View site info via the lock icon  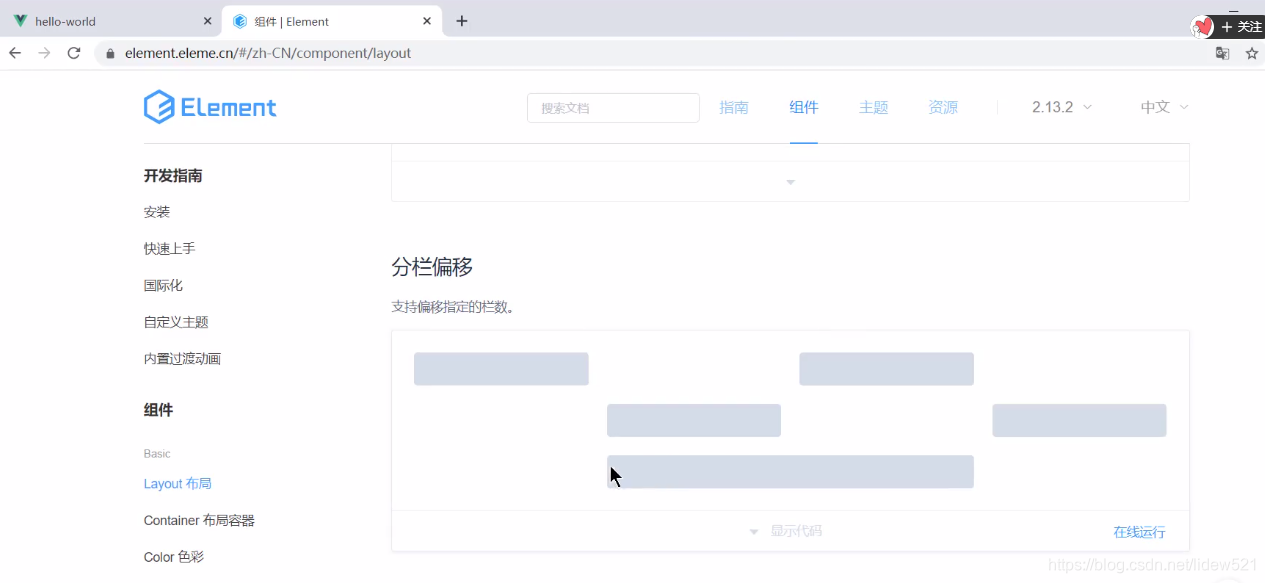pyautogui.click(x=110, y=53)
